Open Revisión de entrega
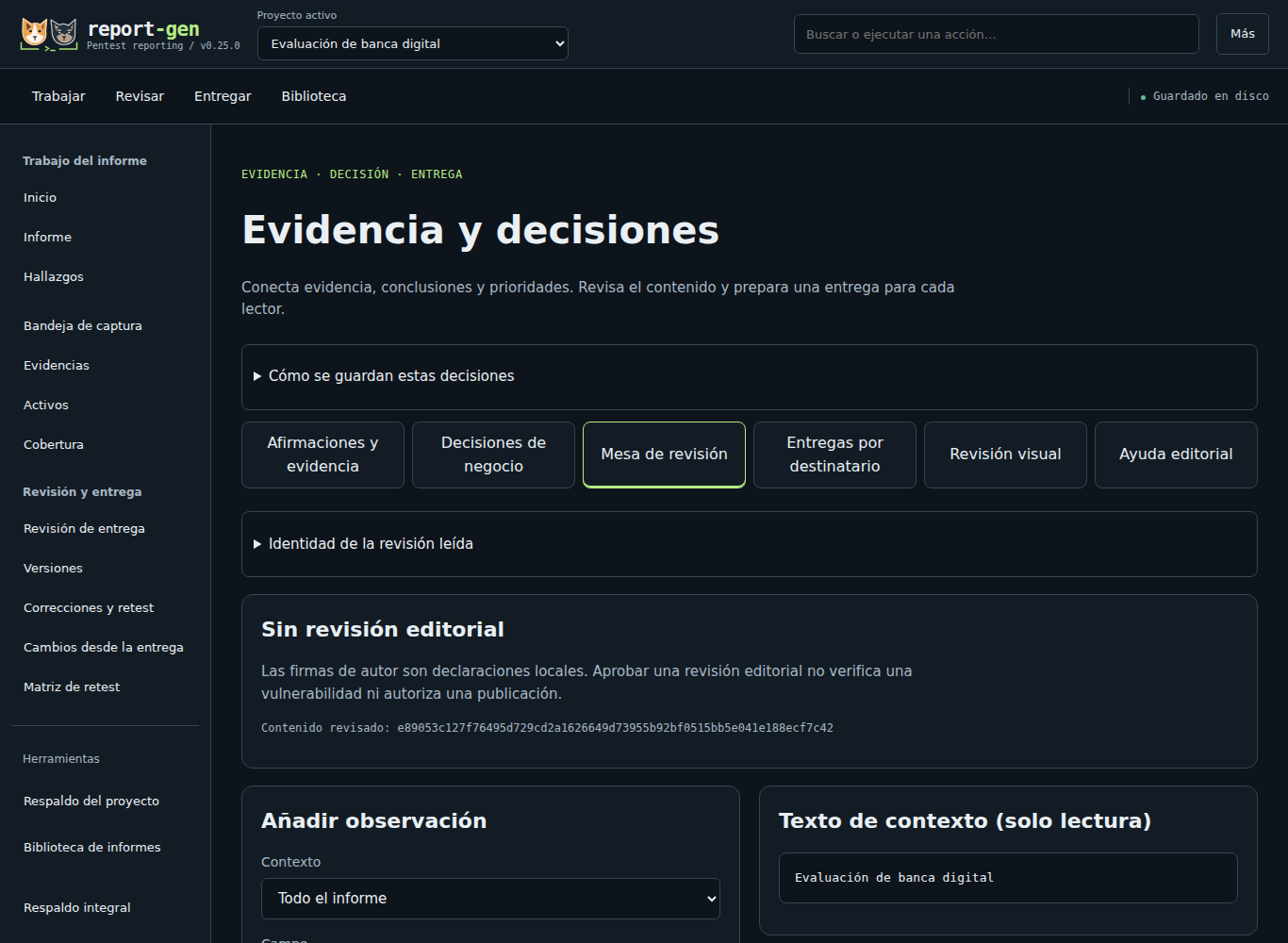The image size is (1288, 943). point(84,528)
